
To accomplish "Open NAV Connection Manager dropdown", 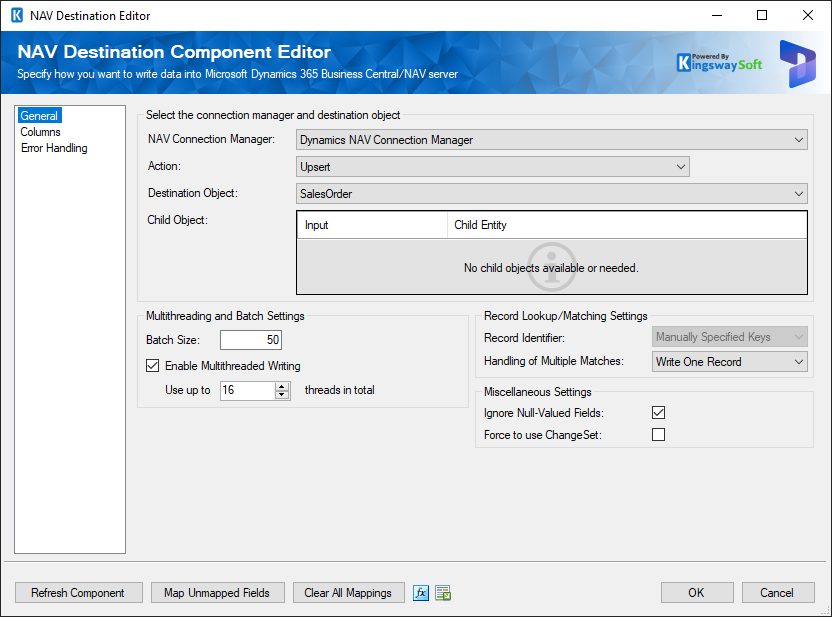I will click(552, 140).
